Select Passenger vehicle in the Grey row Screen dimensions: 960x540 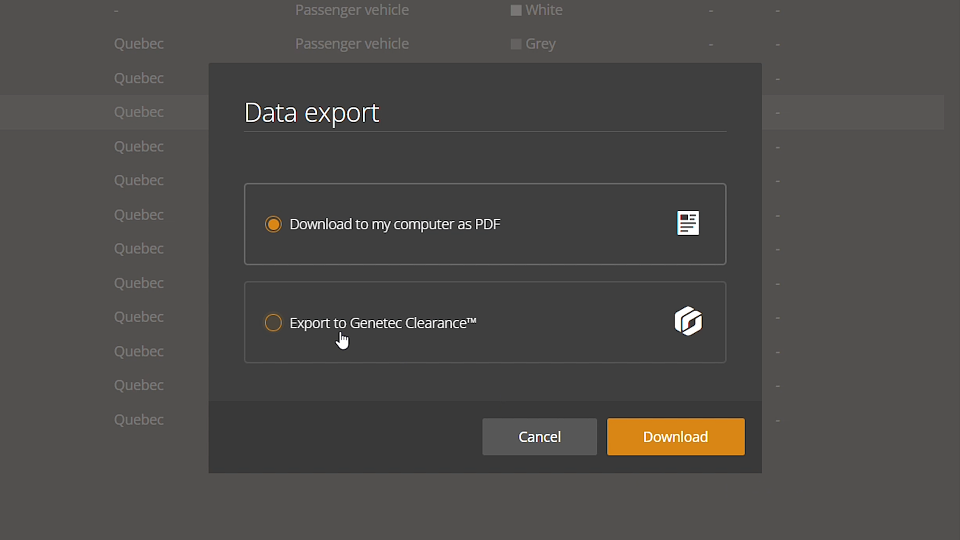(x=351, y=44)
